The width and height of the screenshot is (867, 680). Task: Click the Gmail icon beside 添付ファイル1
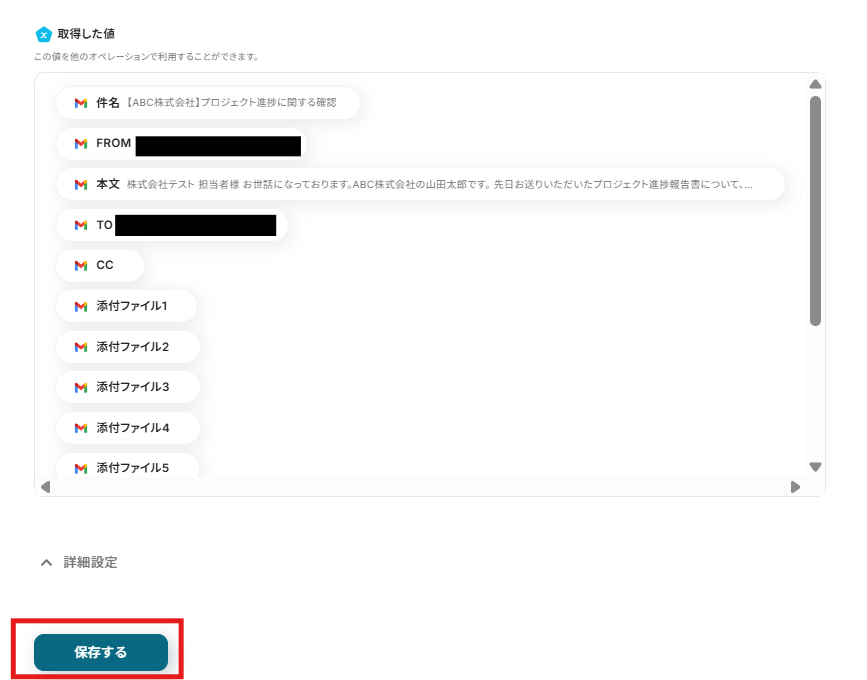pyautogui.click(x=81, y=306)
